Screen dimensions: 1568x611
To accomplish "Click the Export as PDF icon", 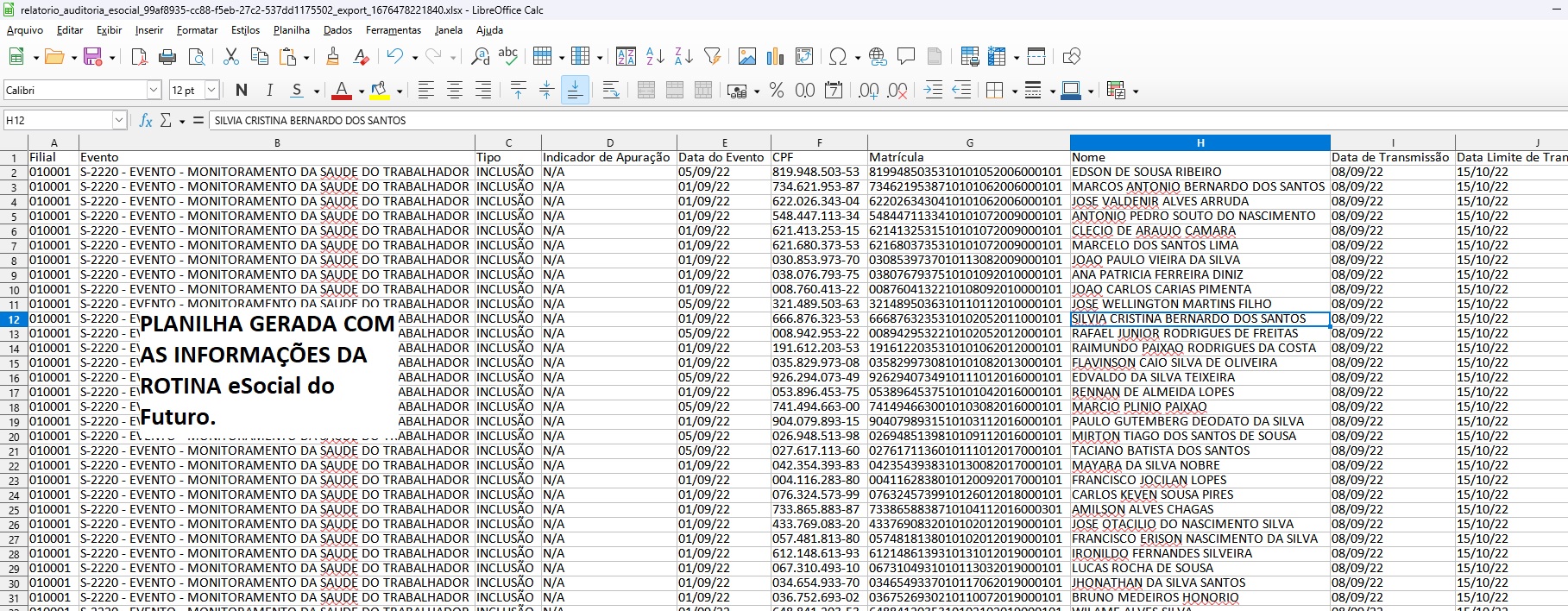I will pos(139,57).
